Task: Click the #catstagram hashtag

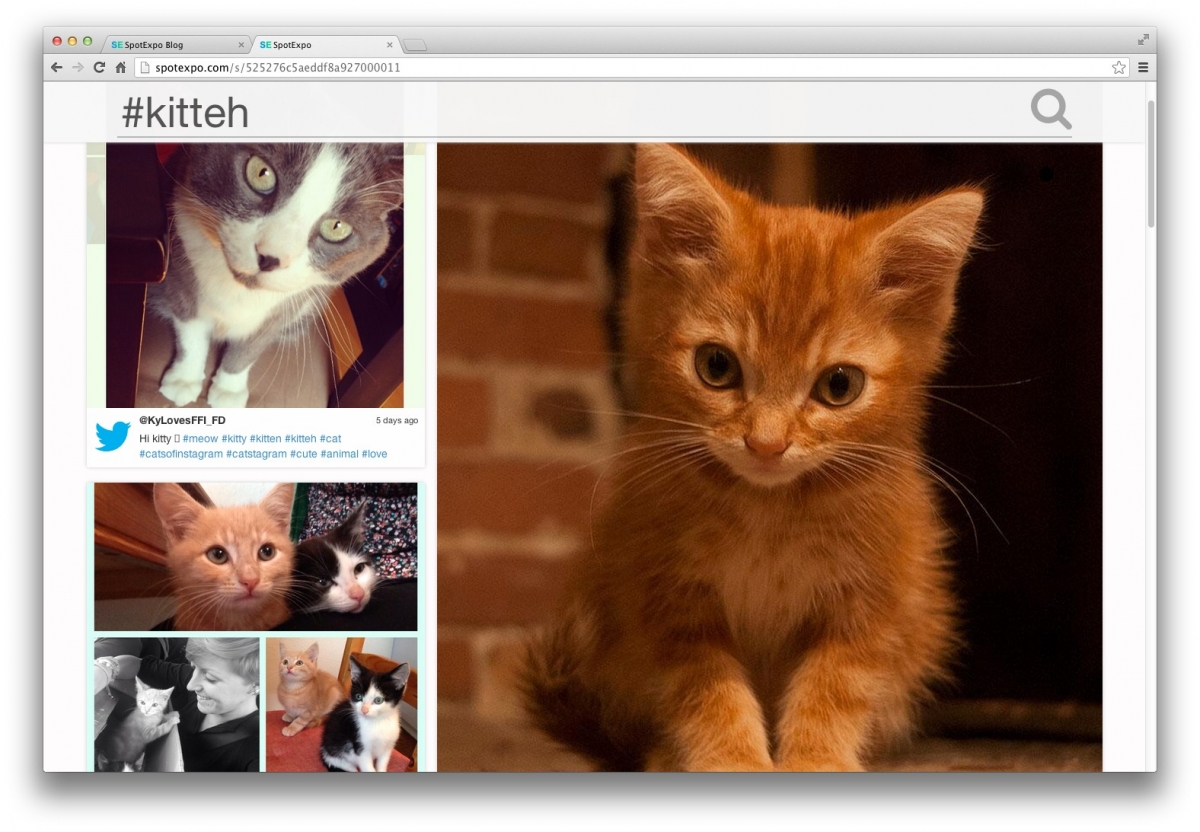Action: tap(256, 454)
